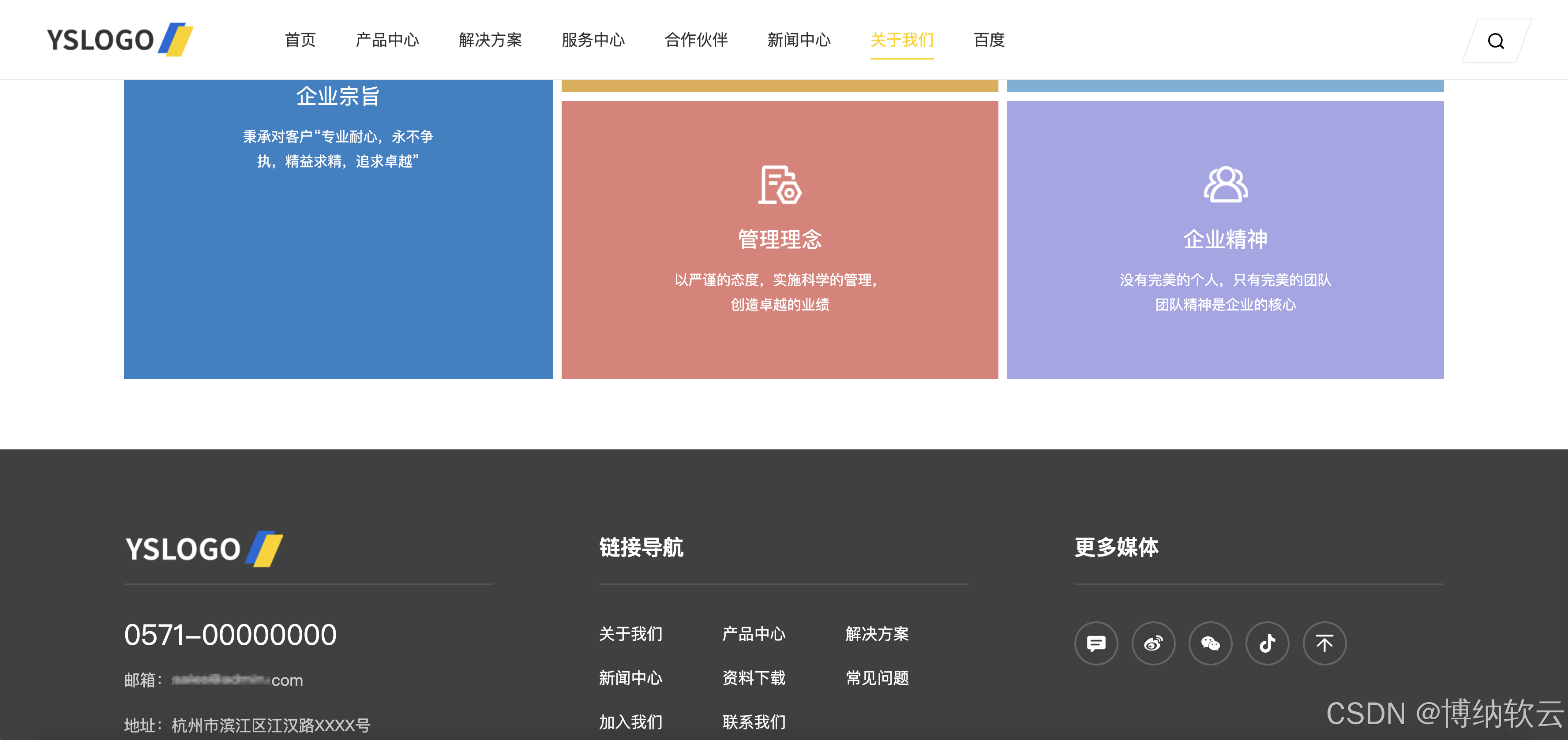Viewport: 1568px width, 740px height.
Task: Click the back-to-top arrow icon
Action: pyautogui.click(x=1324, y=643)
